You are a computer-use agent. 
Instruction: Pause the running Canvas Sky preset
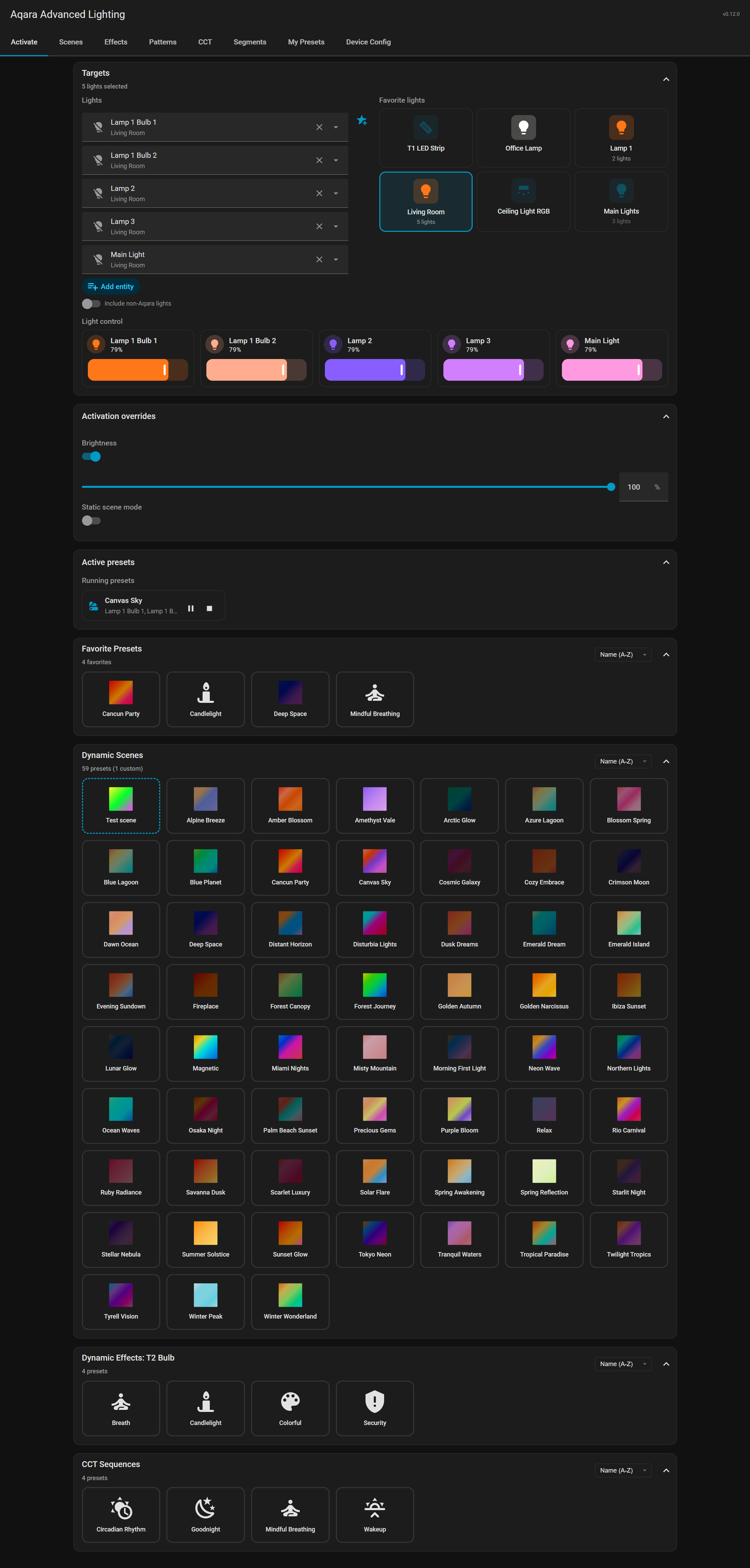[x=191, y=608]
